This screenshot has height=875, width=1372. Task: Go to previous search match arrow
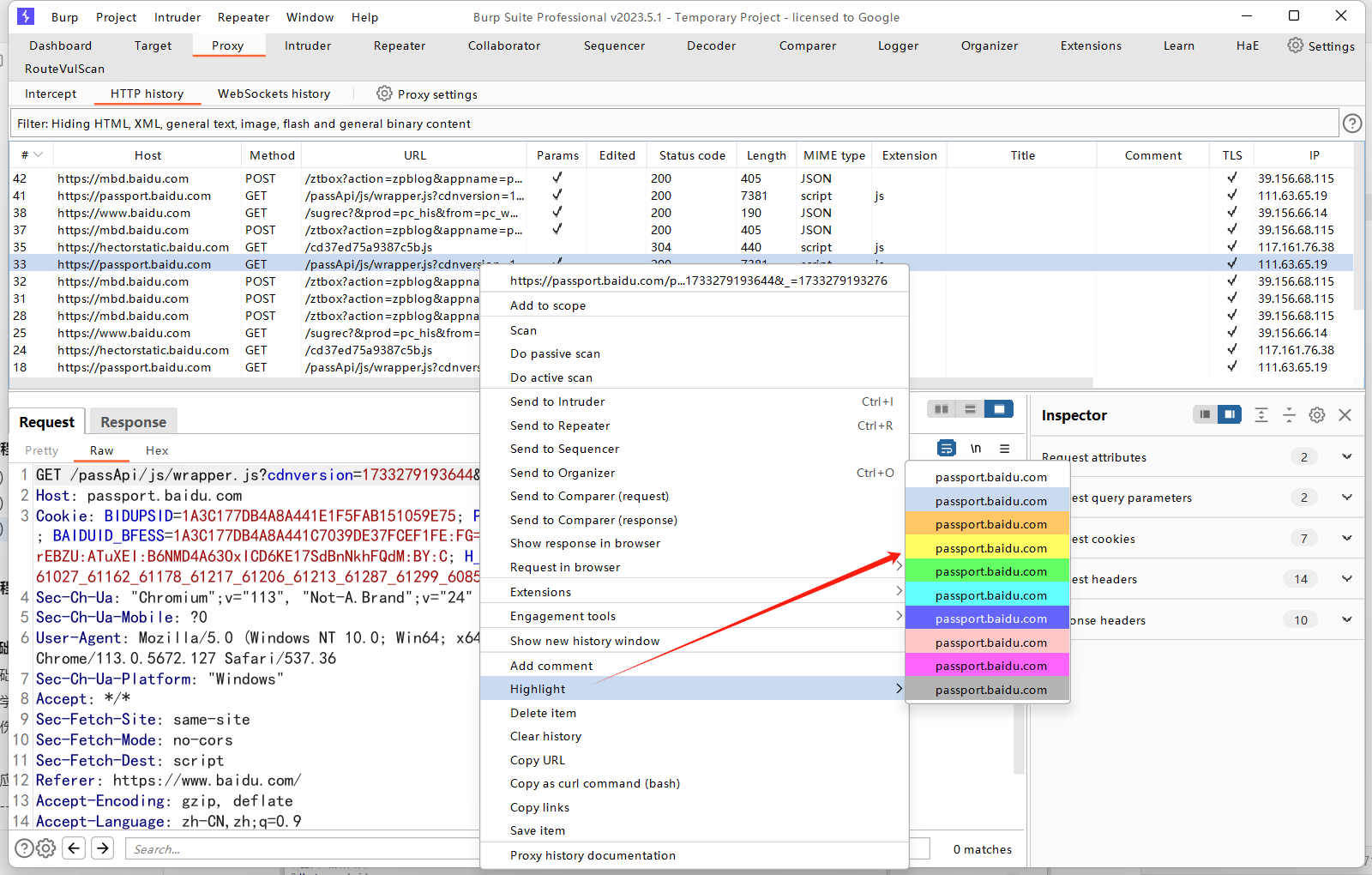pos(75,848)
